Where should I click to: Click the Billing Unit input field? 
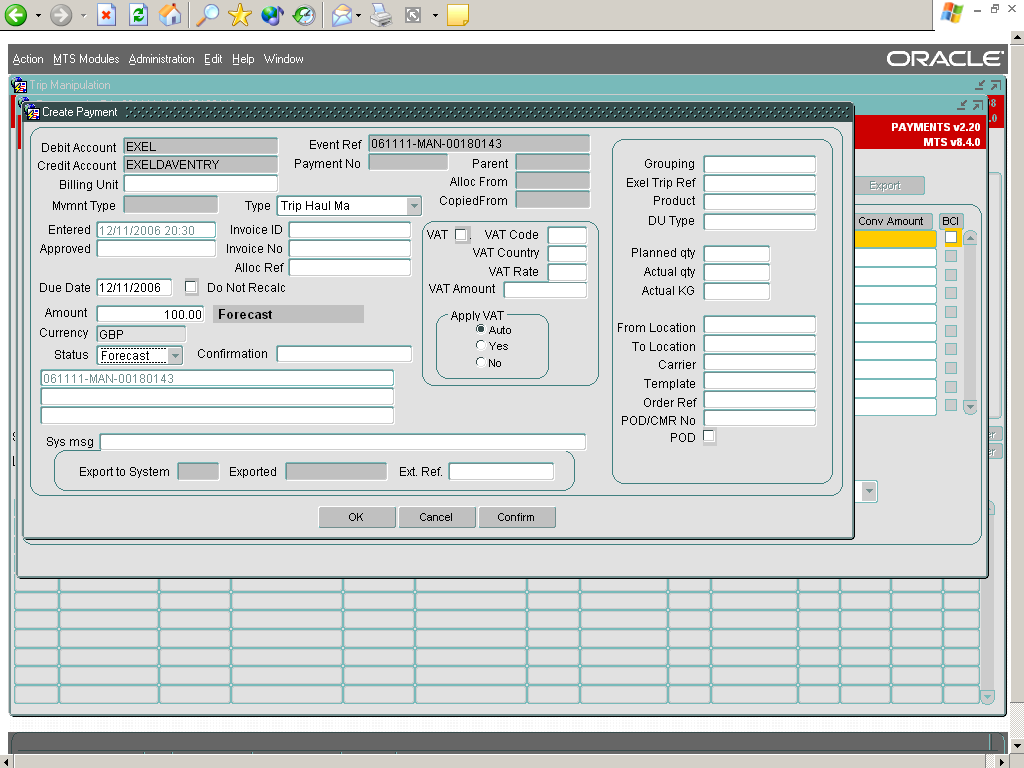[x=200, y=184]
